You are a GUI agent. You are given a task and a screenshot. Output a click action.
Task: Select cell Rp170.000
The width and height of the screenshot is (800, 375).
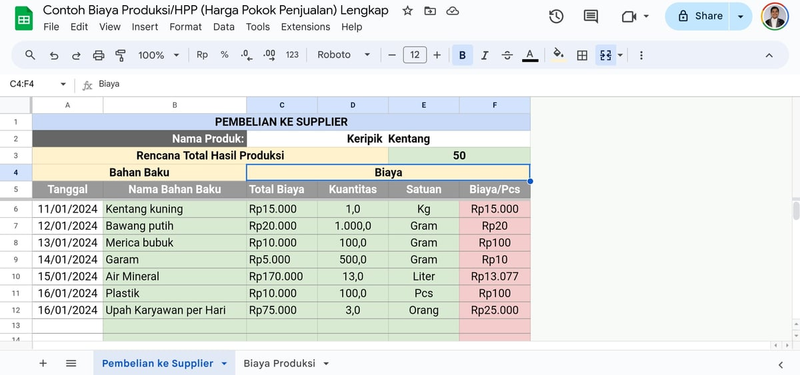tap(282, 277)
